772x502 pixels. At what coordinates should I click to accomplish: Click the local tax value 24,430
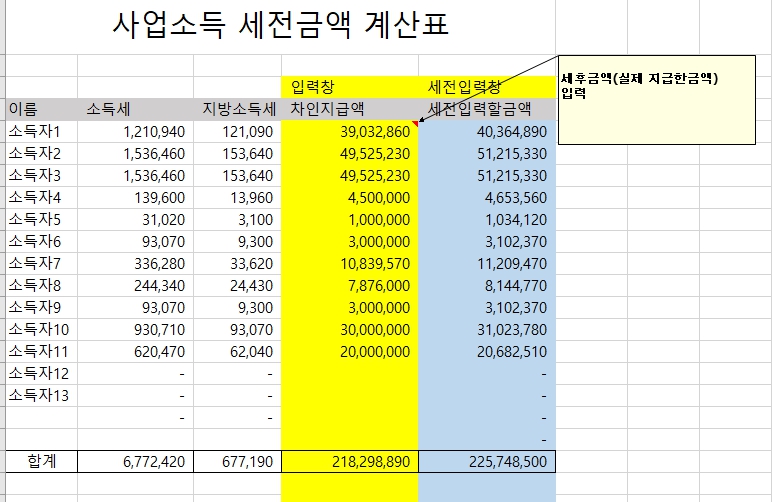[x=237, y=285]
